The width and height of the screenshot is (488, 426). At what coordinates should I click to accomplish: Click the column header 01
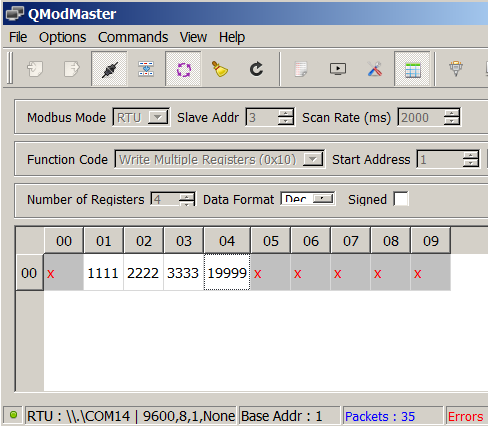103,241
